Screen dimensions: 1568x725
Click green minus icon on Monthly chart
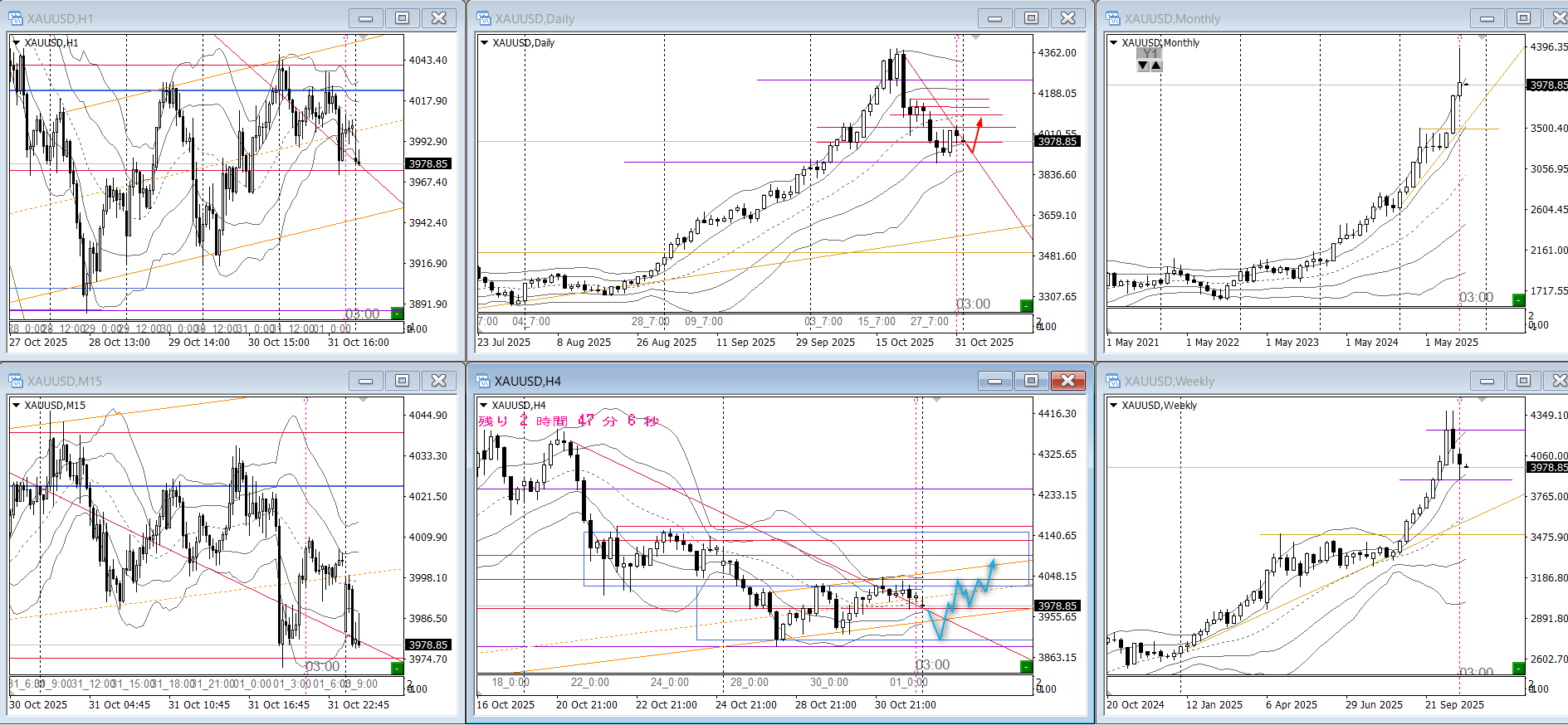click(x=1518, y=300)
